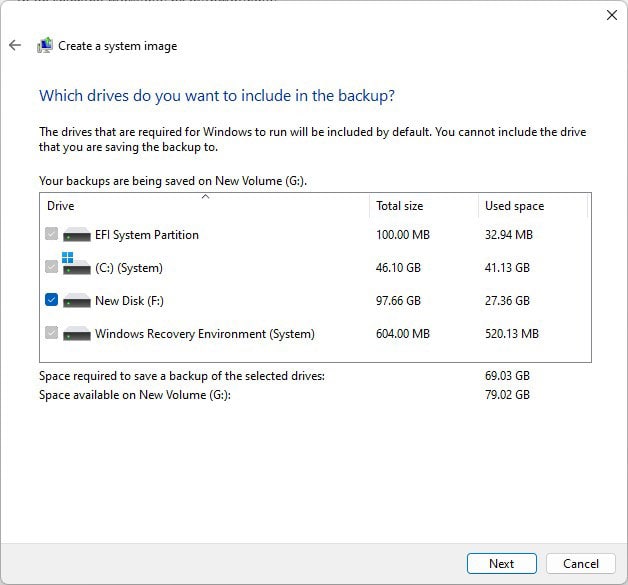Close the system image dialog
The image size is (628, 585).
point(612,15)
